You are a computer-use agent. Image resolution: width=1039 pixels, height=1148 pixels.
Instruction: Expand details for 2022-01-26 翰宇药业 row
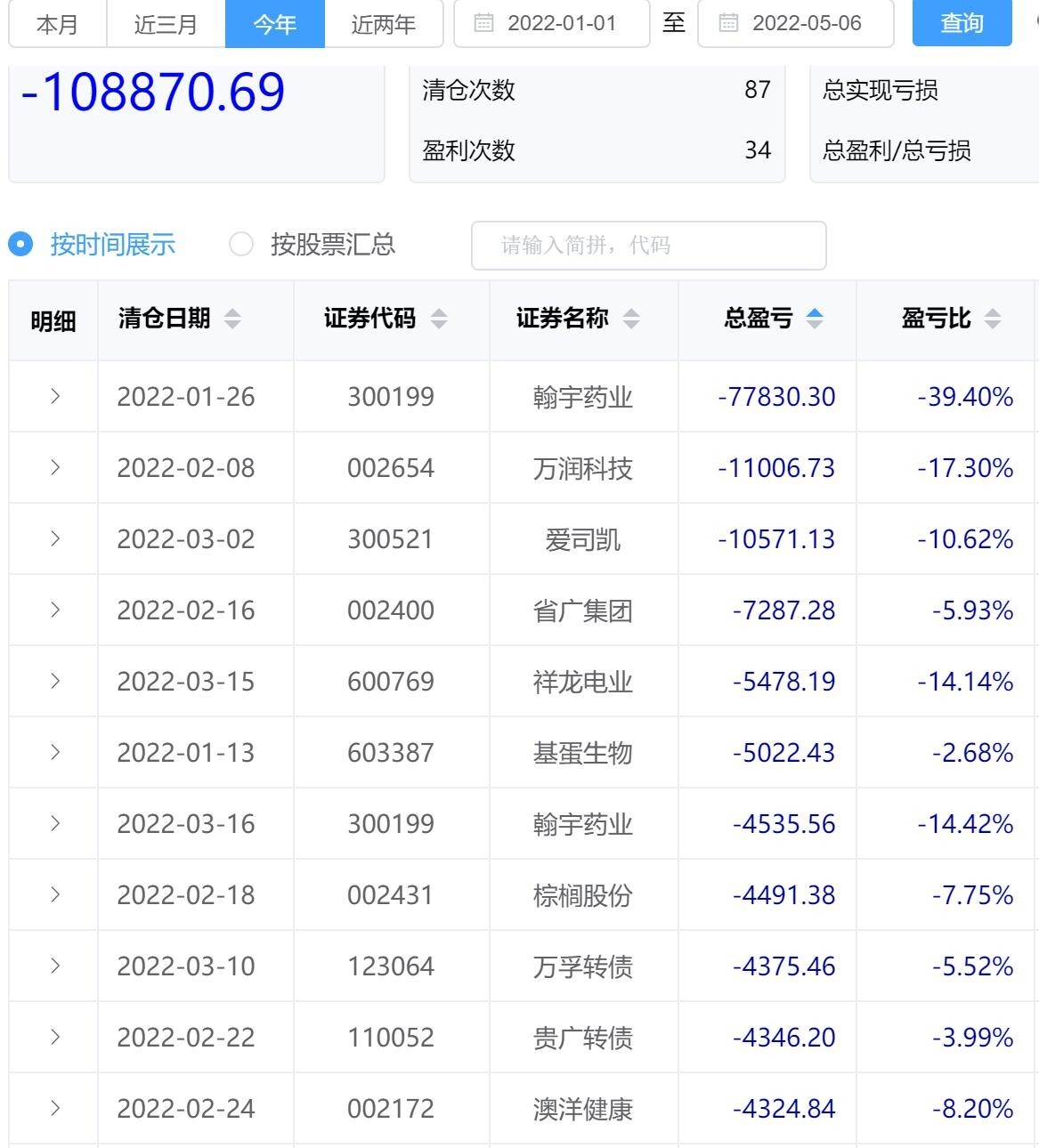[55, 396]
